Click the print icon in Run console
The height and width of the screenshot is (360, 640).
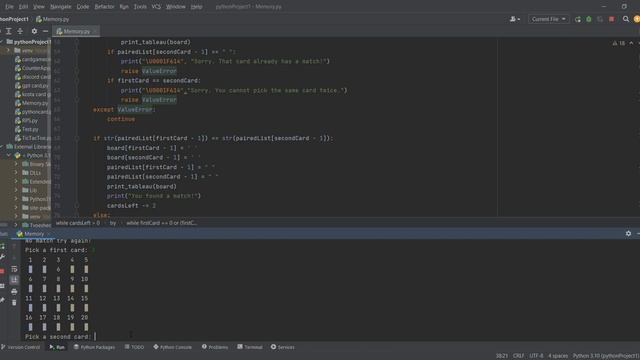coord(14,291)
